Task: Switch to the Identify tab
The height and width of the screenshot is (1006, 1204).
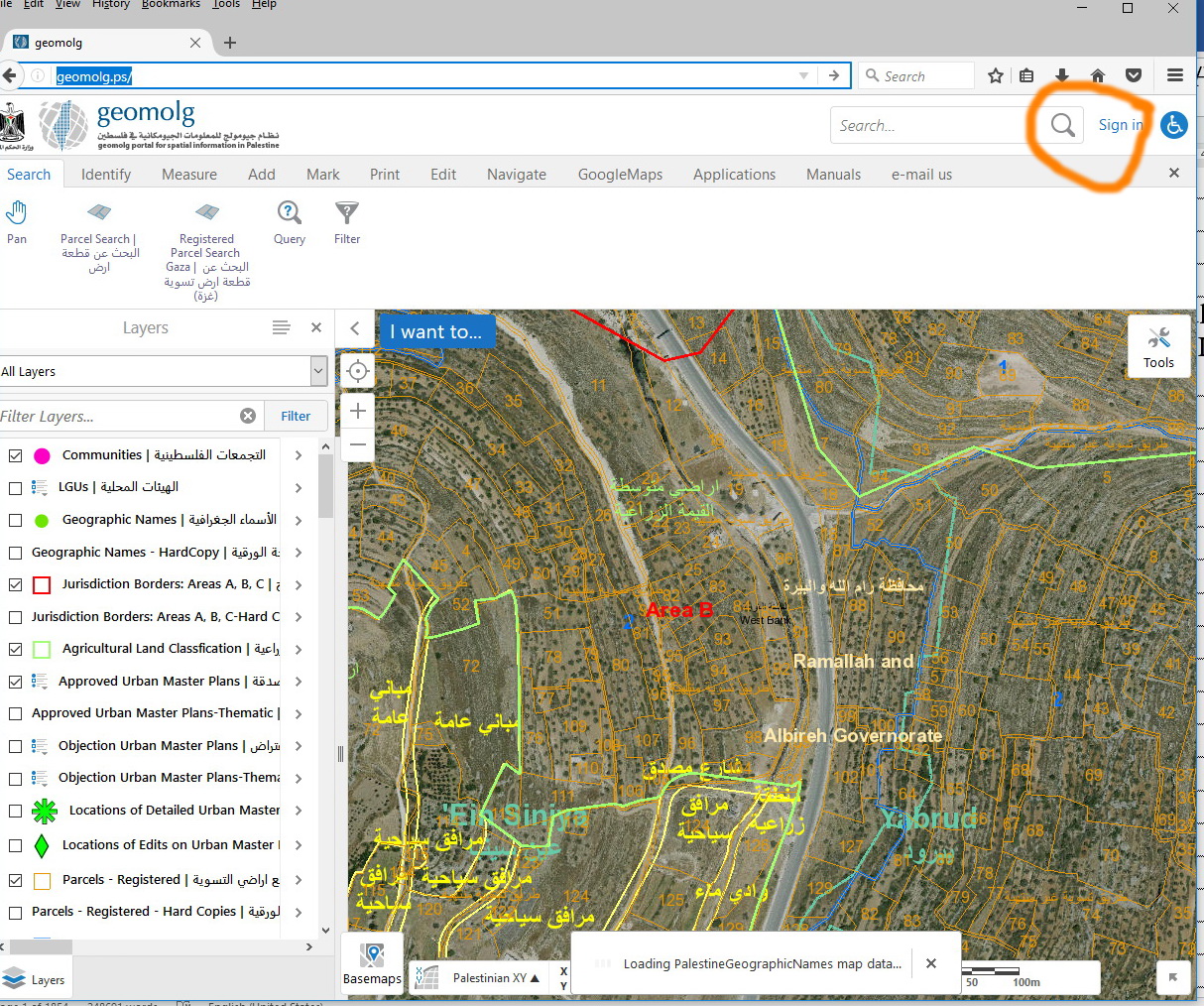Action: [106, 174]
